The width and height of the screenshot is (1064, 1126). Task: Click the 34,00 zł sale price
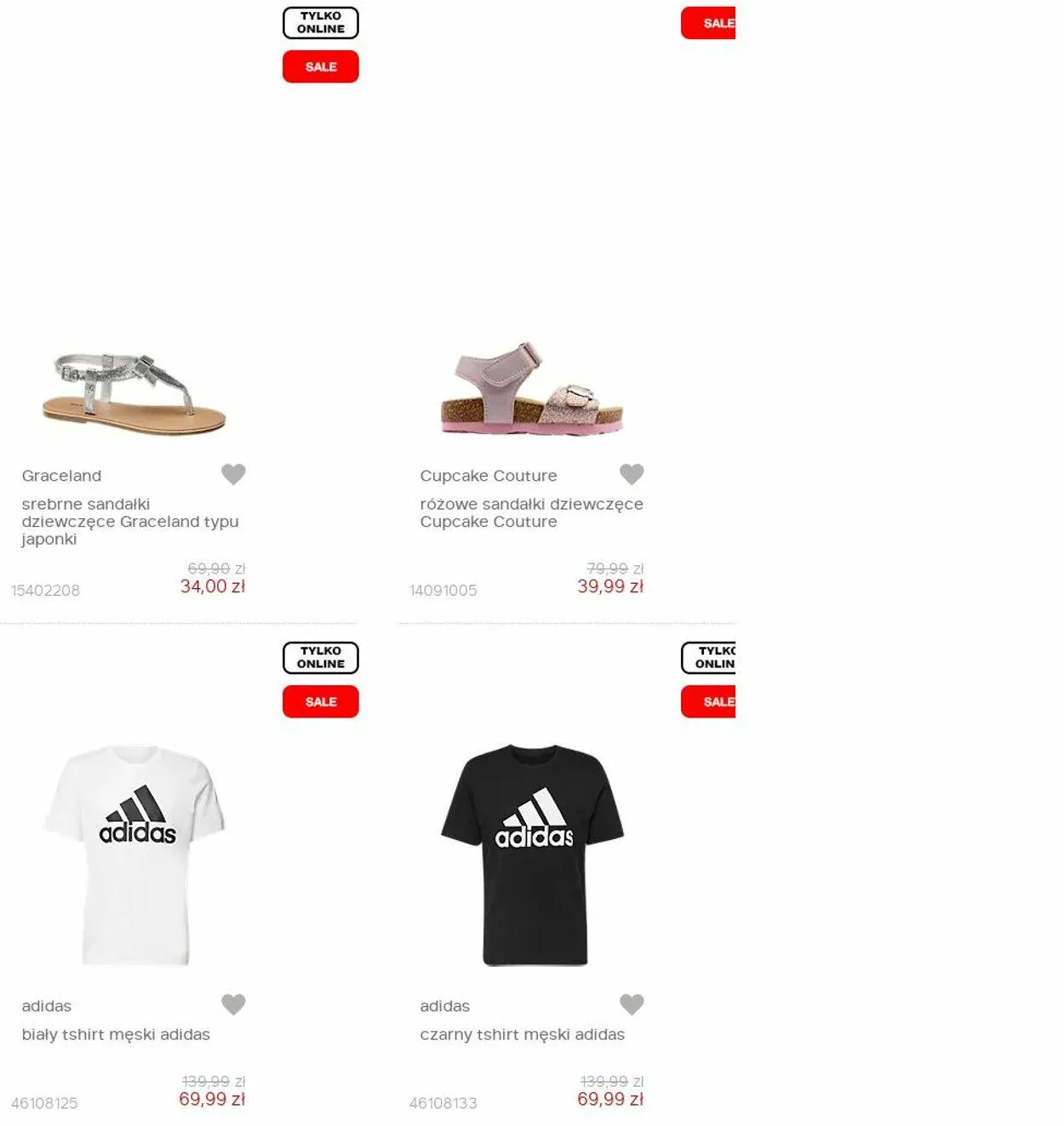pyautogui.click(x=213, y=586)
